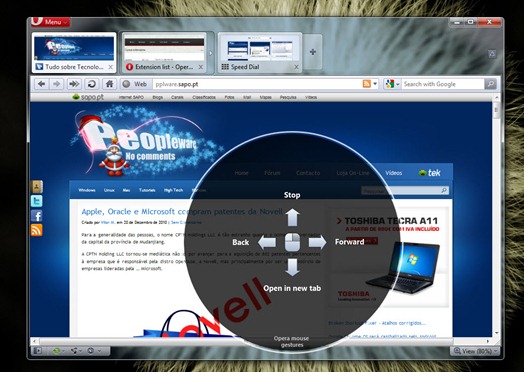524x372 pixels.
Task: Click the RSS feed icon in address bar
Action: coord(367,84)
